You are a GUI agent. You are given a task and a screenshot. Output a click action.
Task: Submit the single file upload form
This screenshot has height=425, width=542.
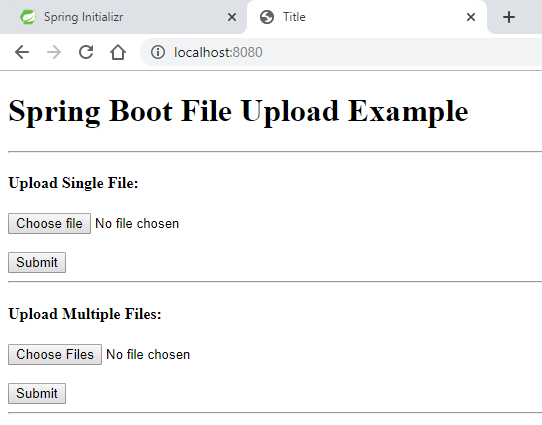point(37,263)
